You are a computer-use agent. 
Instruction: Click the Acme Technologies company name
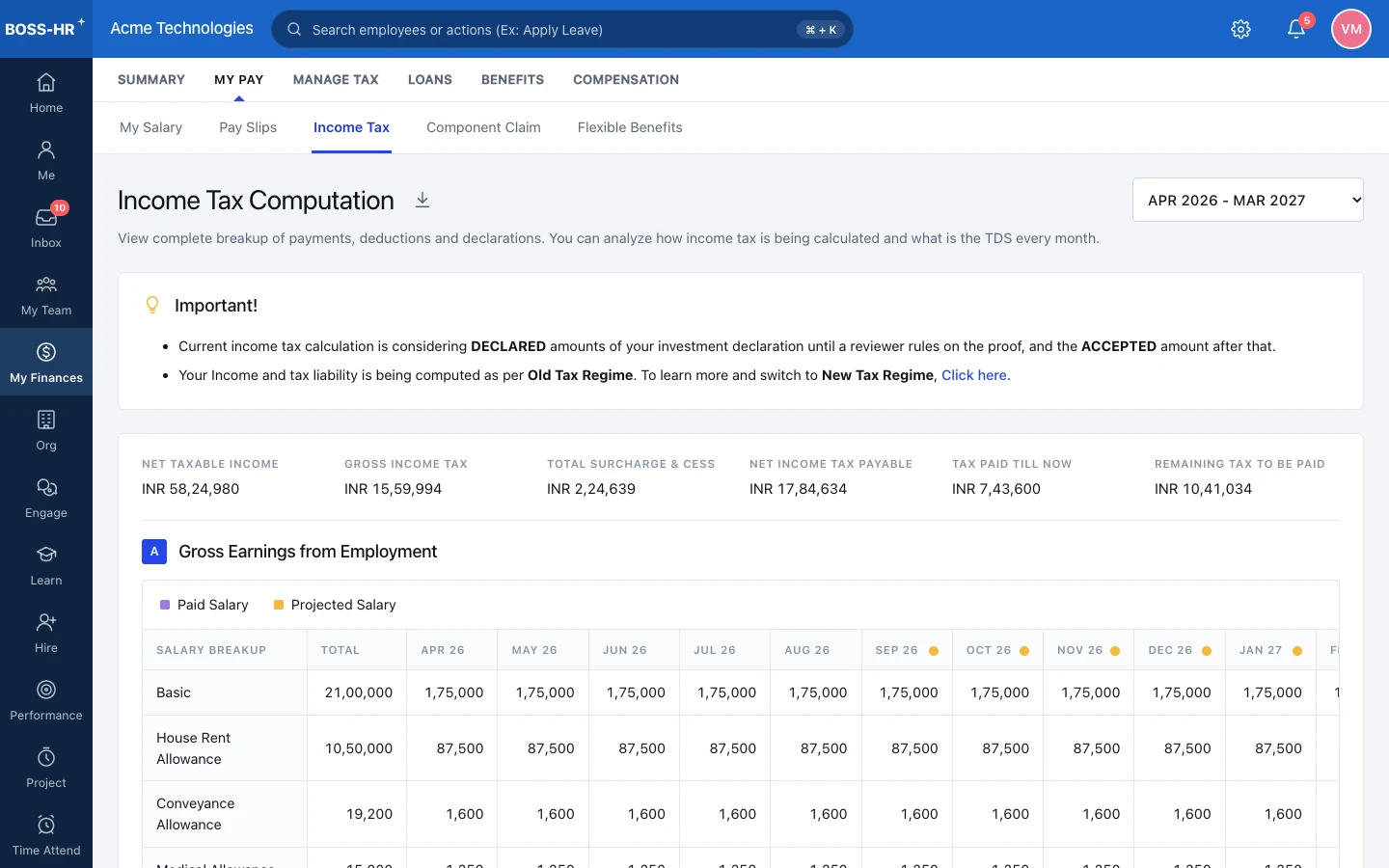[181, 28]
